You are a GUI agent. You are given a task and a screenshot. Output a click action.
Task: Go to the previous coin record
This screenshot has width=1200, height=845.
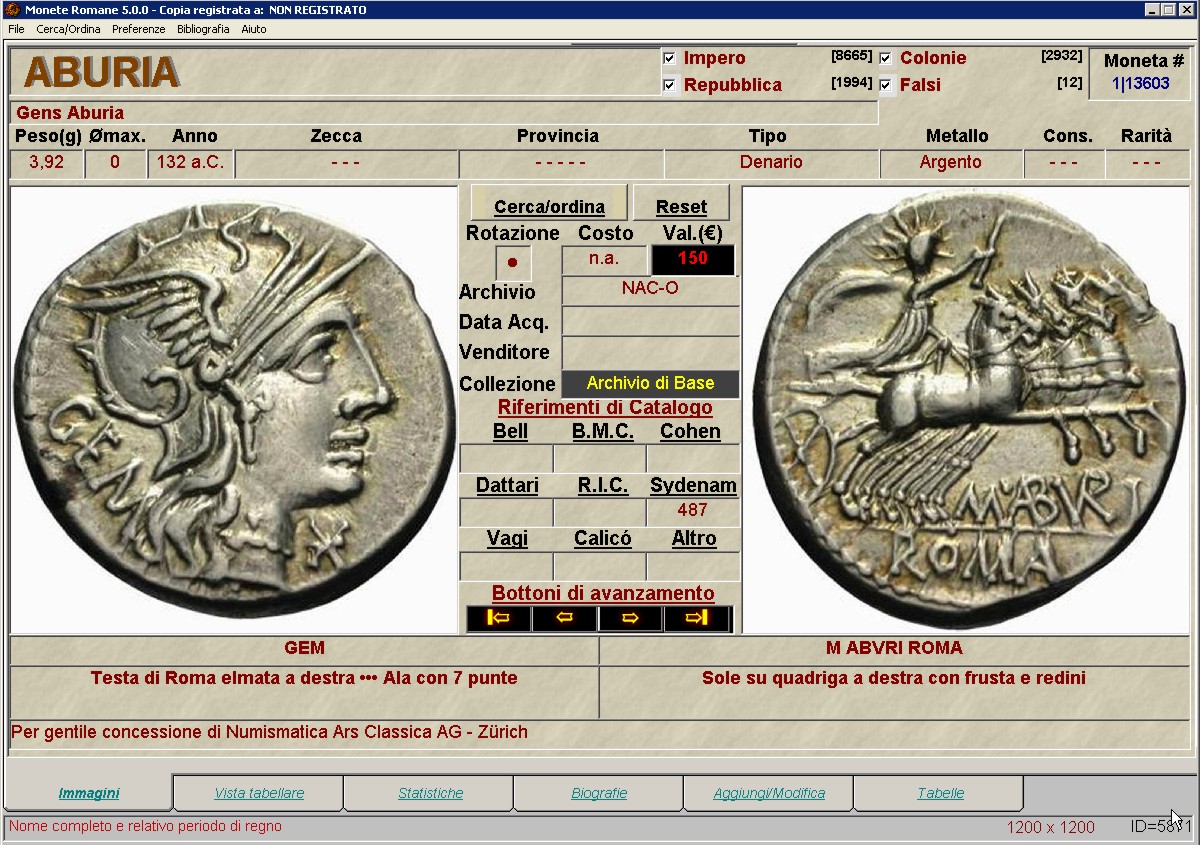point(565,618)
